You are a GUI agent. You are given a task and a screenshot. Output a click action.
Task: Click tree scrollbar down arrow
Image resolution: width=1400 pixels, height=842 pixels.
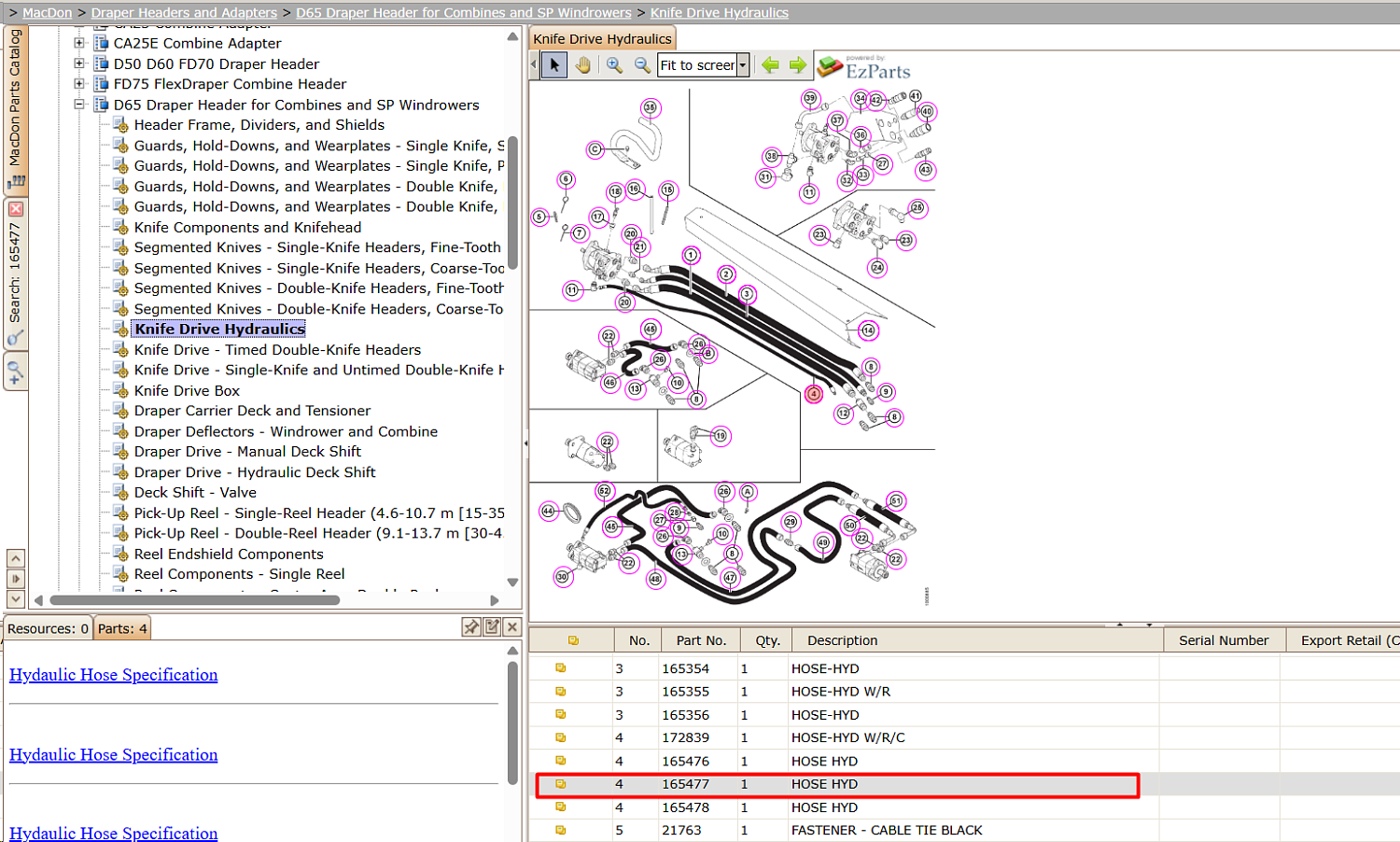point(512,582)
